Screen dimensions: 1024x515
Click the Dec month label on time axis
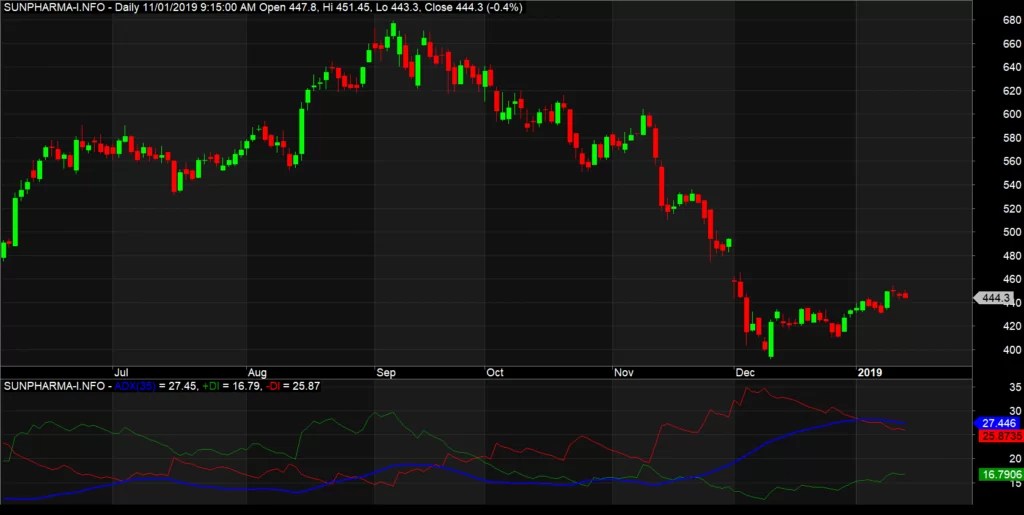[745, 373]
